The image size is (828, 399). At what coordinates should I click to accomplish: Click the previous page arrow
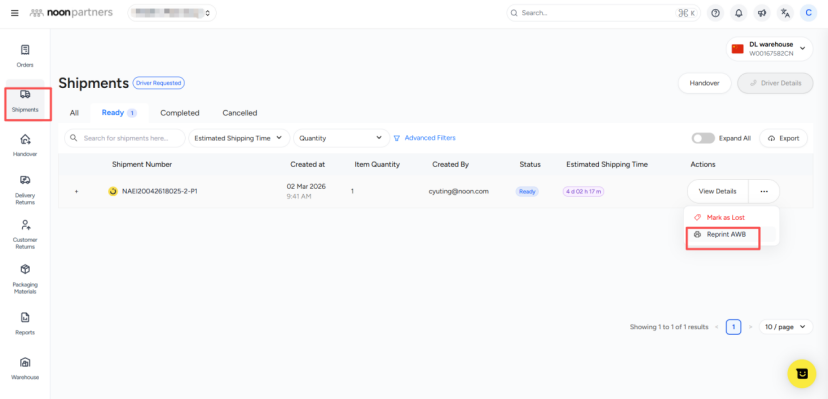click(717, 327)
